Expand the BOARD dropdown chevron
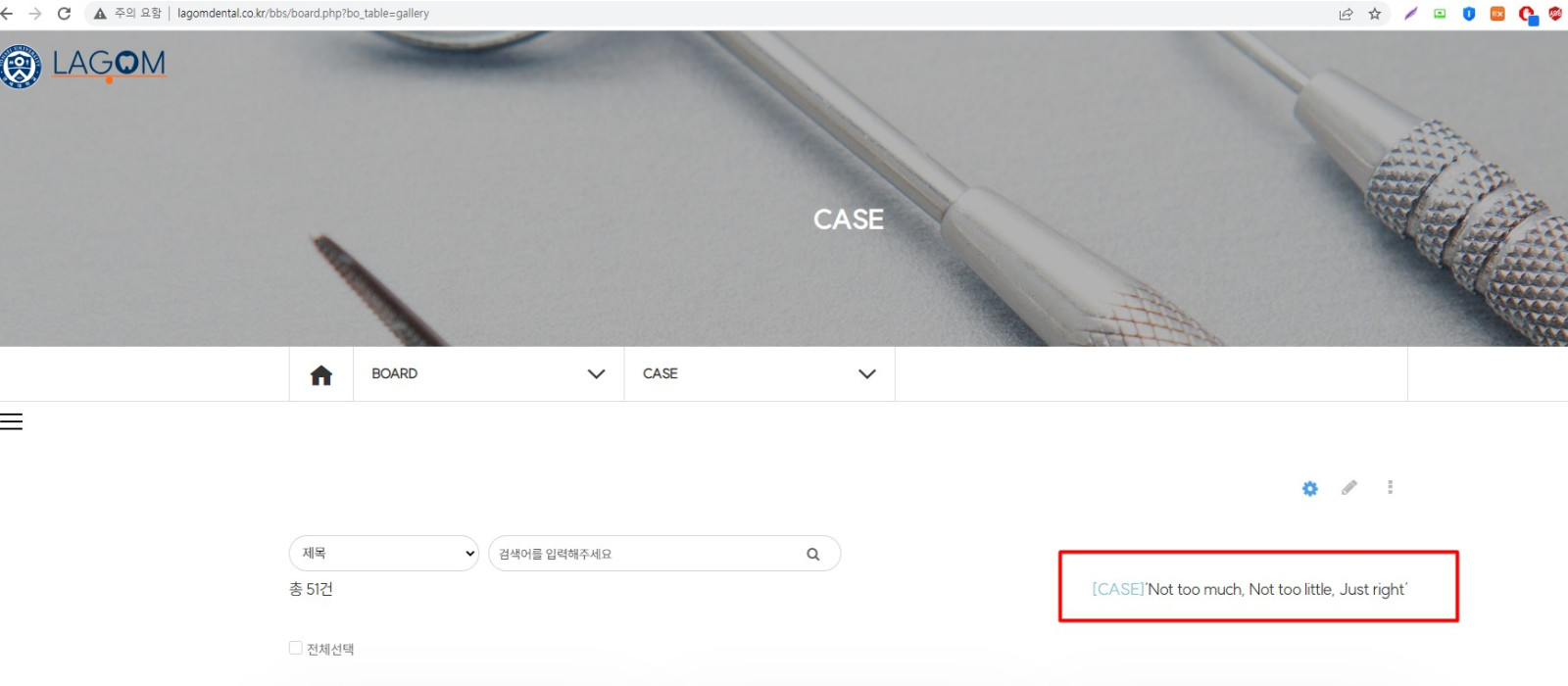The image size is (1568, 686). point(596,374)
